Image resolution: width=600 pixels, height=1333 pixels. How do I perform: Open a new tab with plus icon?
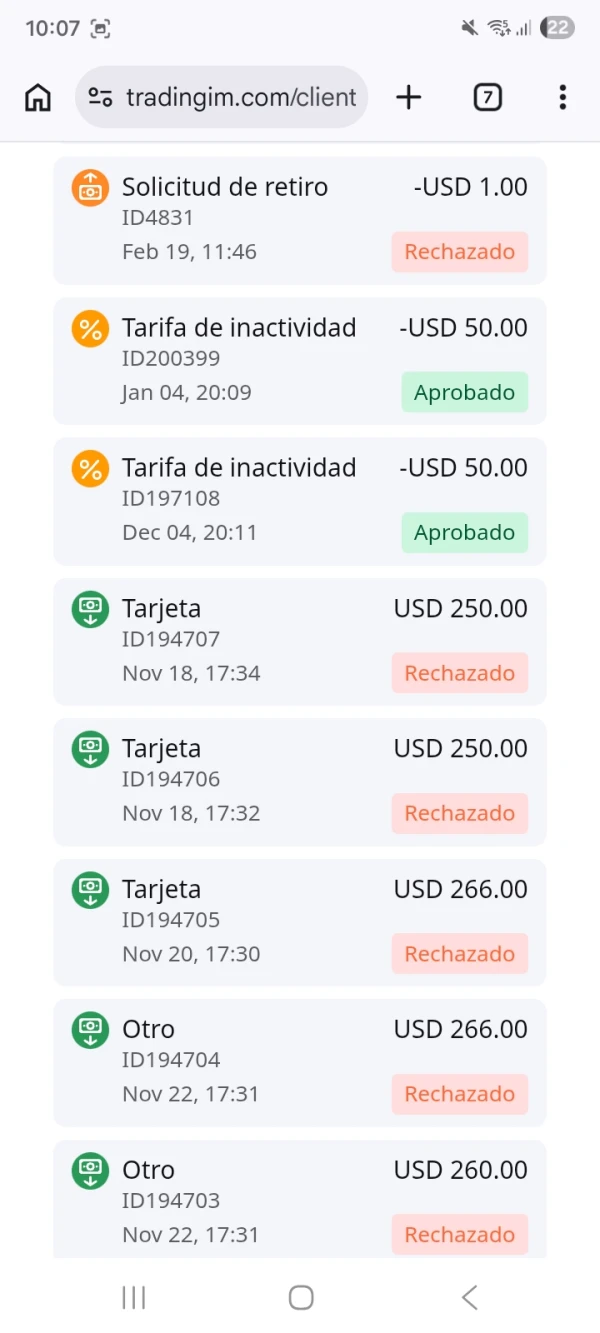(408, 97)
